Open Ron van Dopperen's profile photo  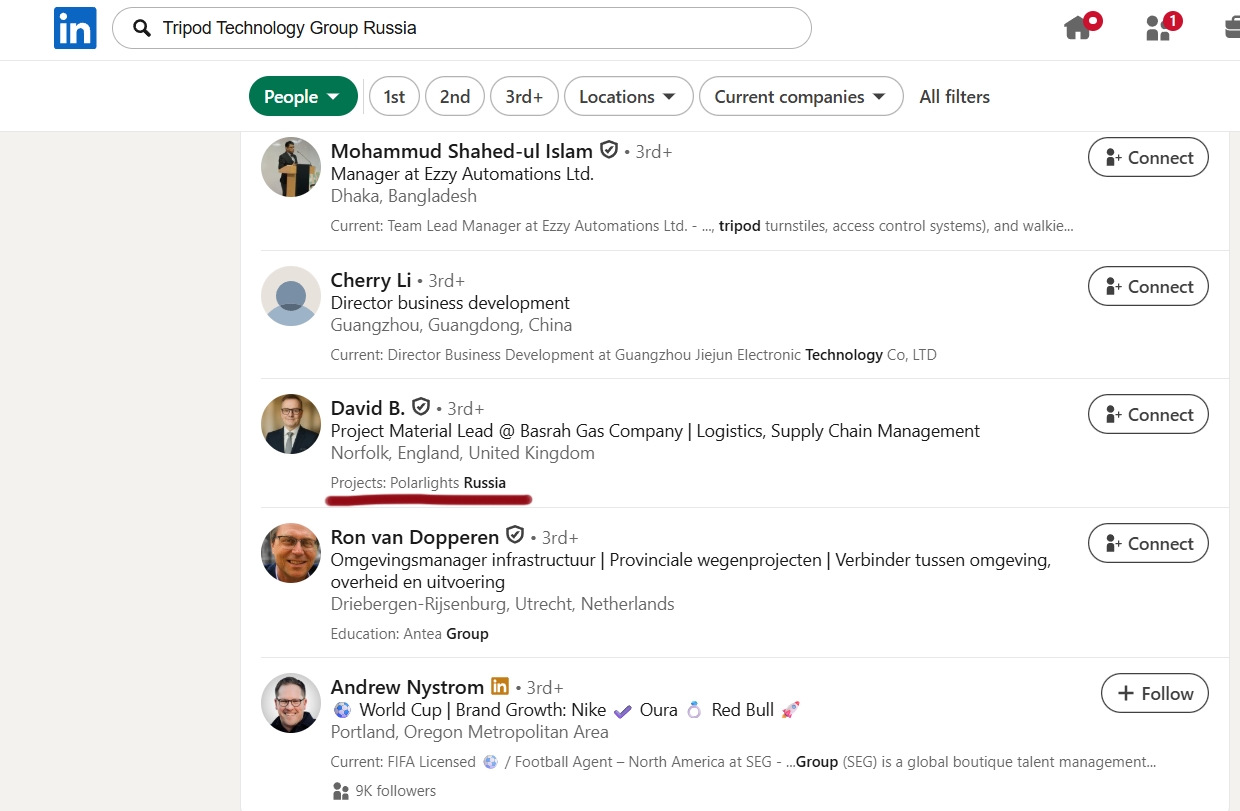coord(291,553)
